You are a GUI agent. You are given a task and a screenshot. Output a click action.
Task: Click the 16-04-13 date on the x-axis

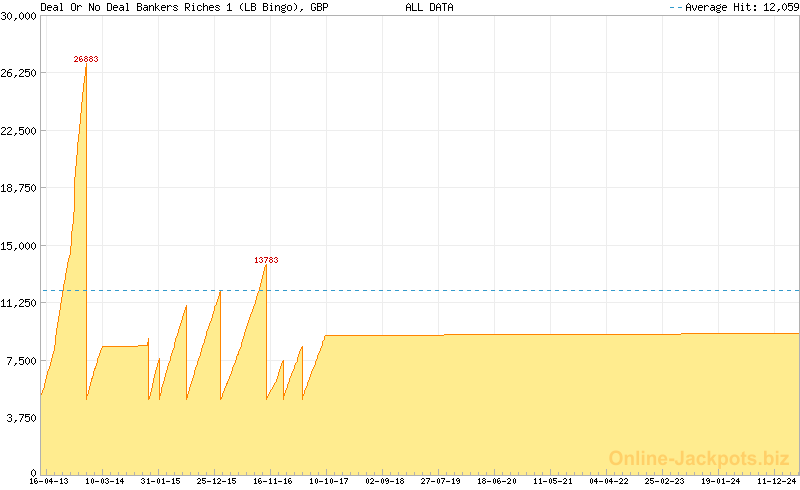tap(49, 481)
